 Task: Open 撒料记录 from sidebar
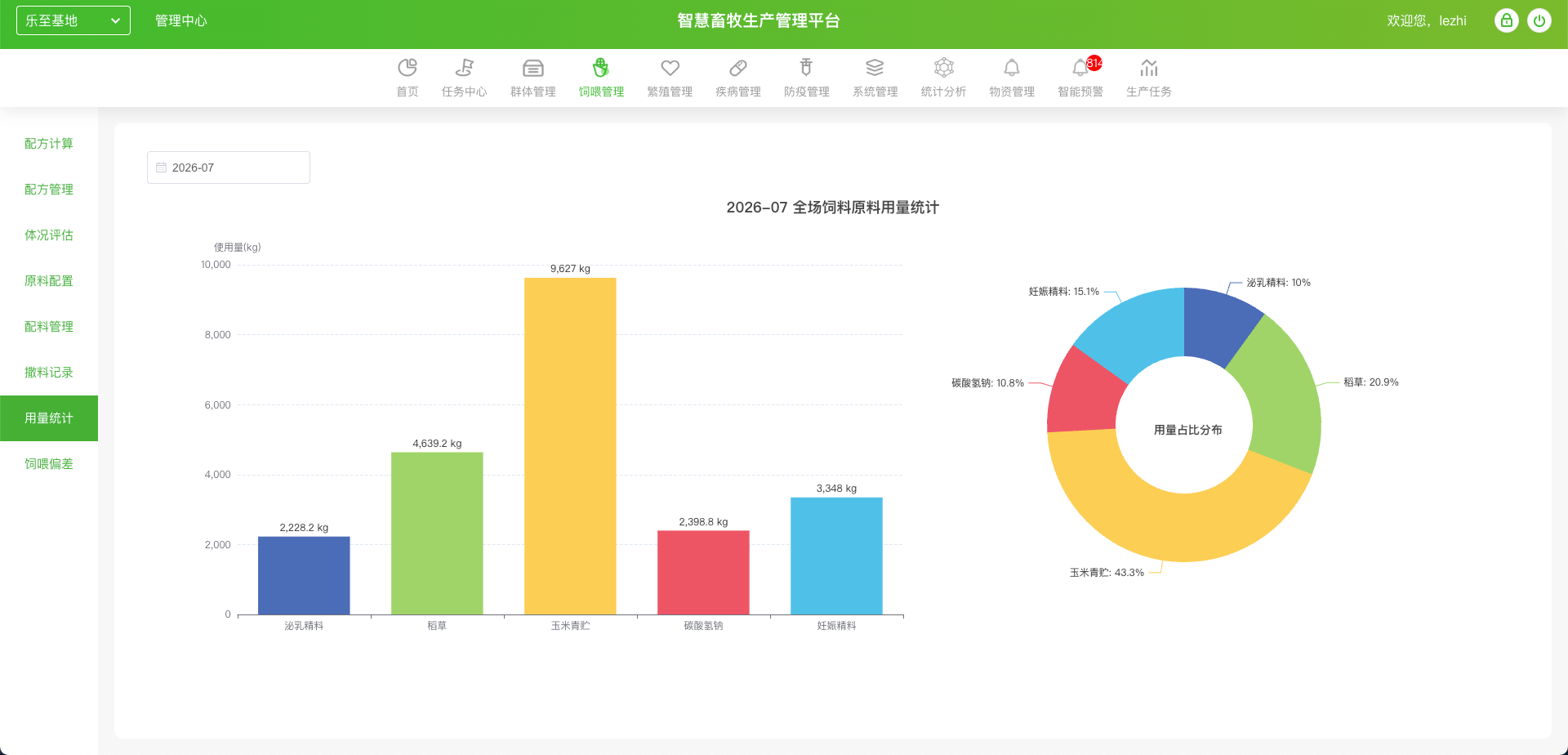click(x=49, y=373)
